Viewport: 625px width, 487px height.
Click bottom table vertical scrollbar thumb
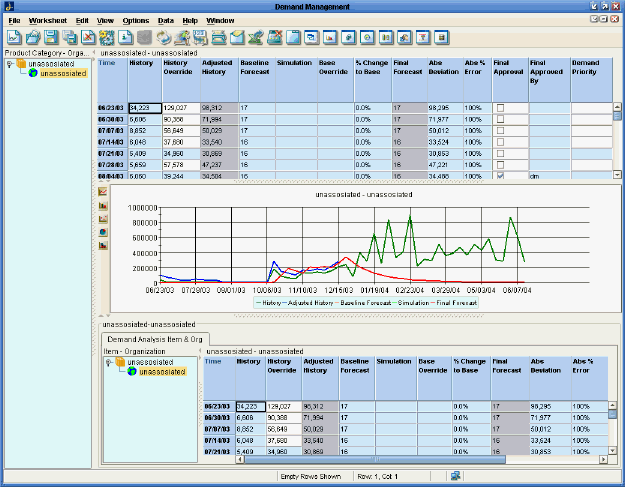613,414
